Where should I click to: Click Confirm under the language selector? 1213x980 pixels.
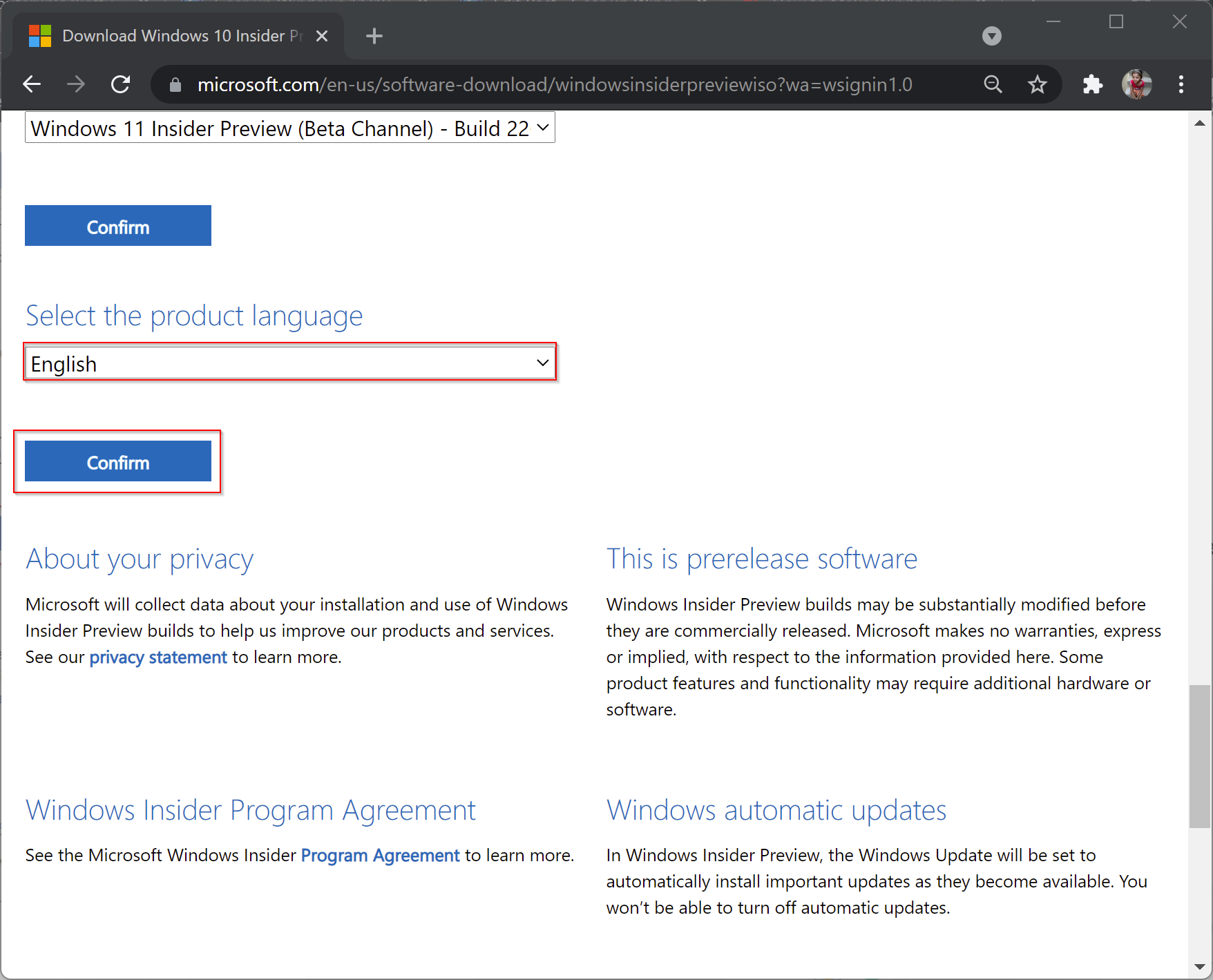118,461
